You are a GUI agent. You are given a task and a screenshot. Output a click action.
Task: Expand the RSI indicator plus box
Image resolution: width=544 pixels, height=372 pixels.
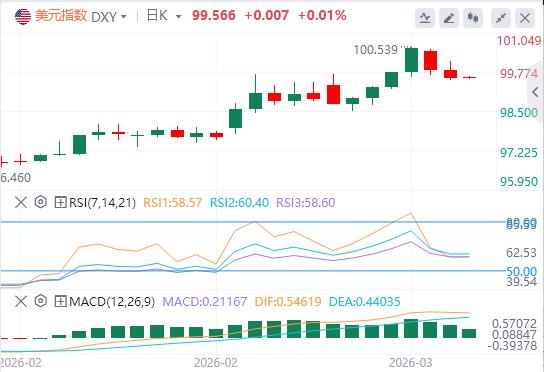click(x=60, y=202)
